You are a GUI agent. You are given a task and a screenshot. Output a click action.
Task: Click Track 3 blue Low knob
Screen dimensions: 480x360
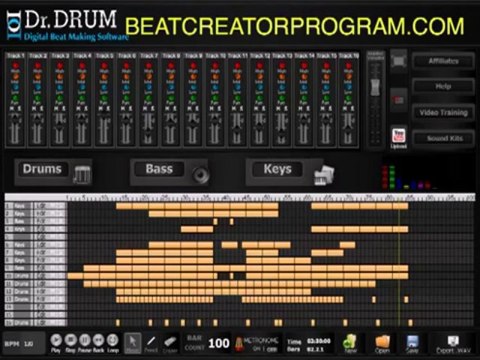60,87
